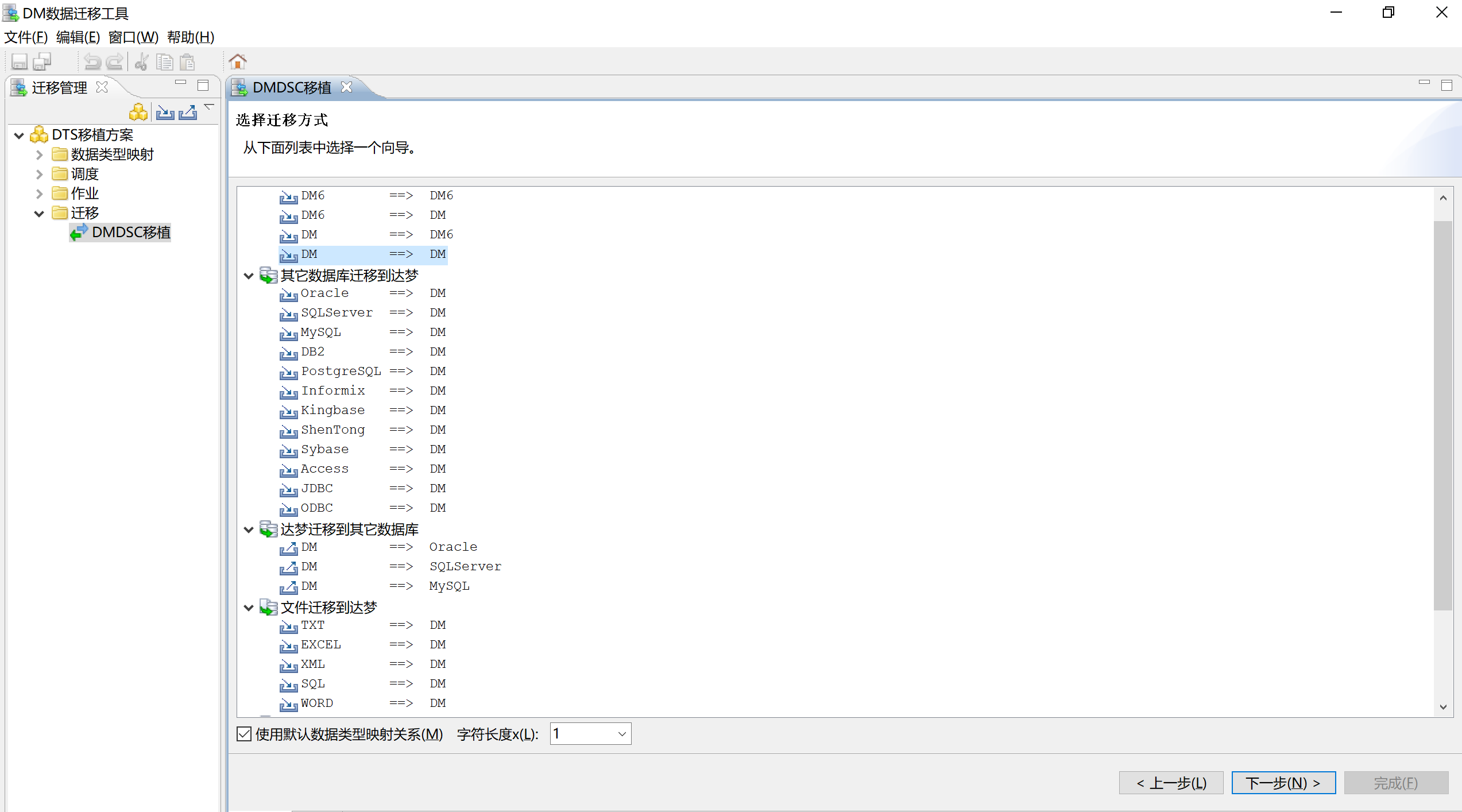Select ShenTong ==> DM migration
The height and width of the screenshot is (812, 1462).
coord(363,430)
